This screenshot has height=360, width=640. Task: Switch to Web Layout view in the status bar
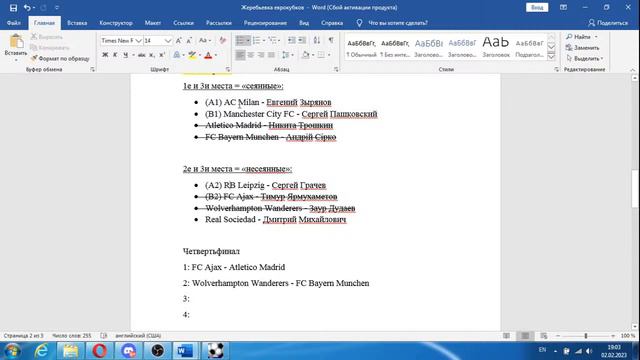pos(544,336)
